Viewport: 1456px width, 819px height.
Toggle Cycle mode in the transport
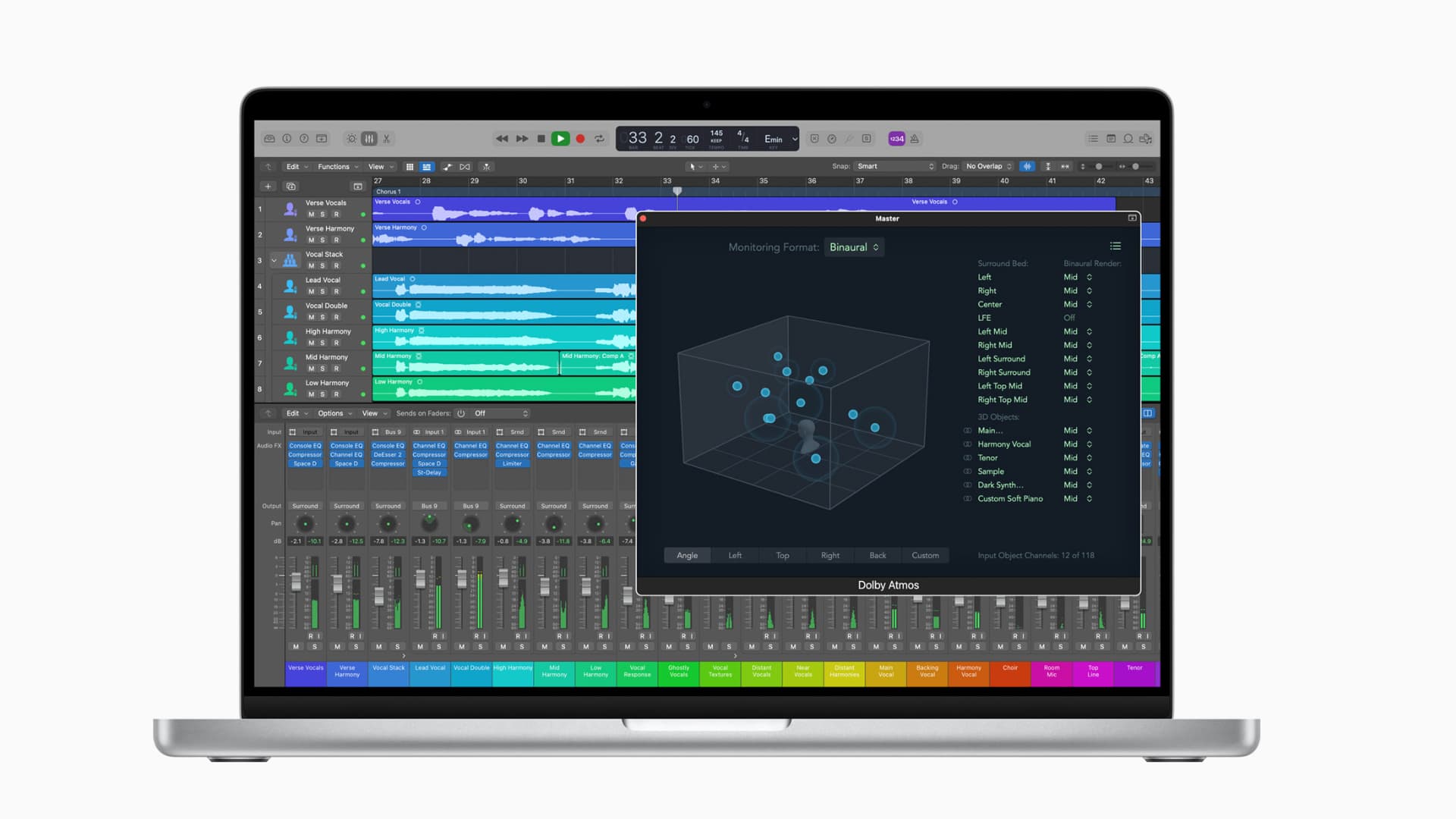click(x=599, y=139)
